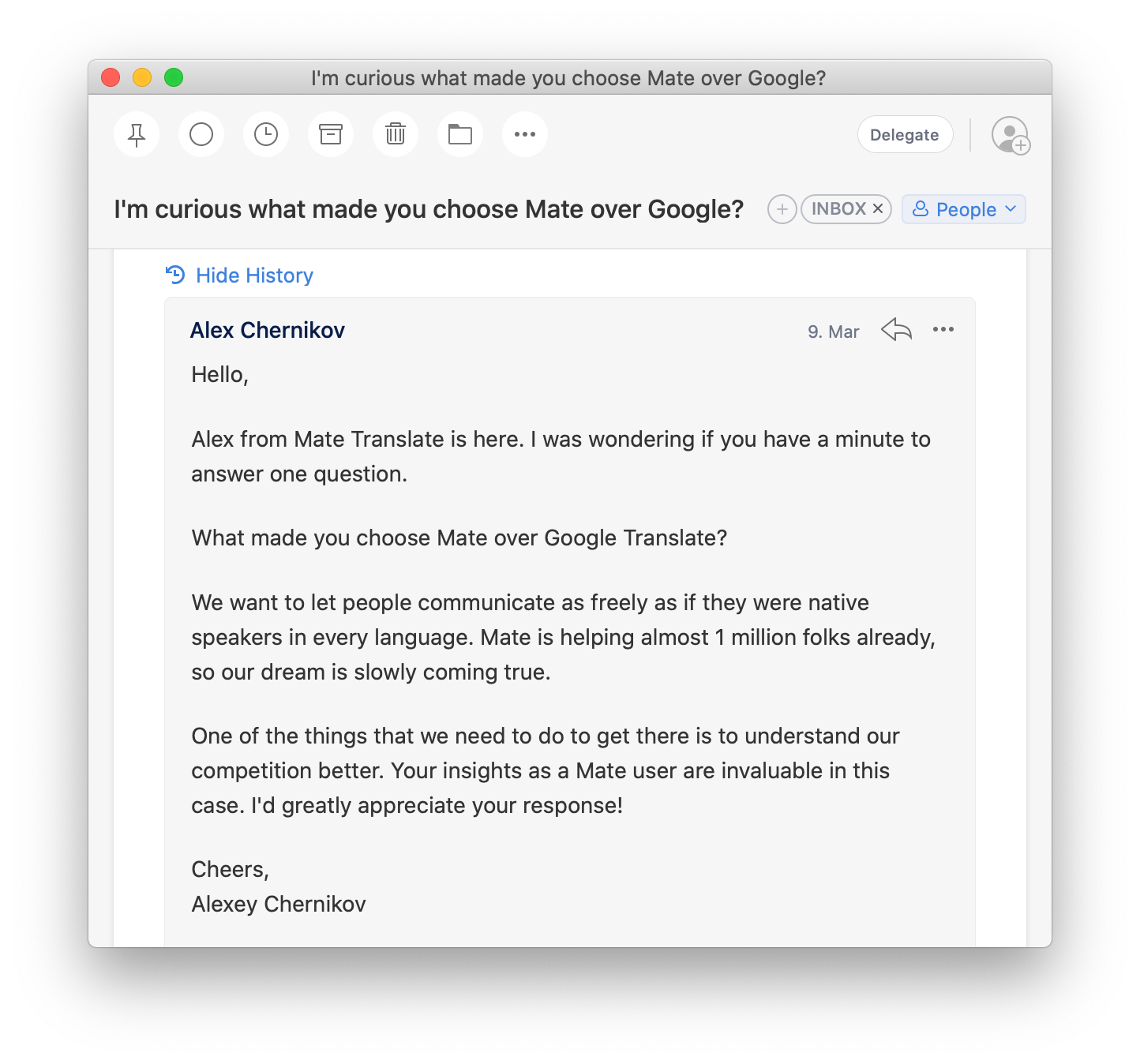Remove the INBOX label with its X

(878, 209)
